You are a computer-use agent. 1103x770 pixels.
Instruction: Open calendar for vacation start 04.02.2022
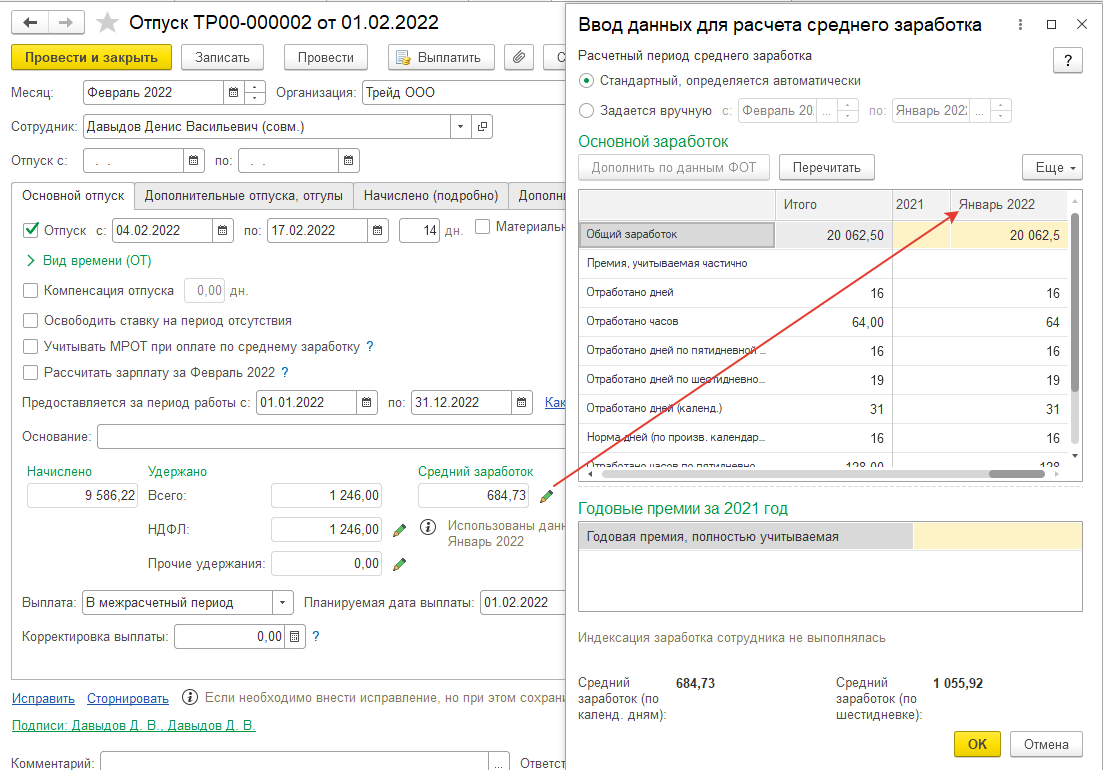[222, 231]
